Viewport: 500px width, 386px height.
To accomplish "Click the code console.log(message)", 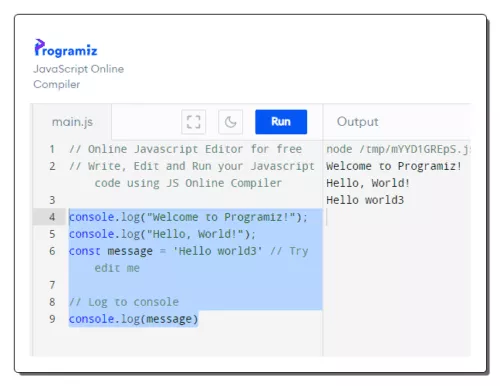I will (x=133, y=319).
